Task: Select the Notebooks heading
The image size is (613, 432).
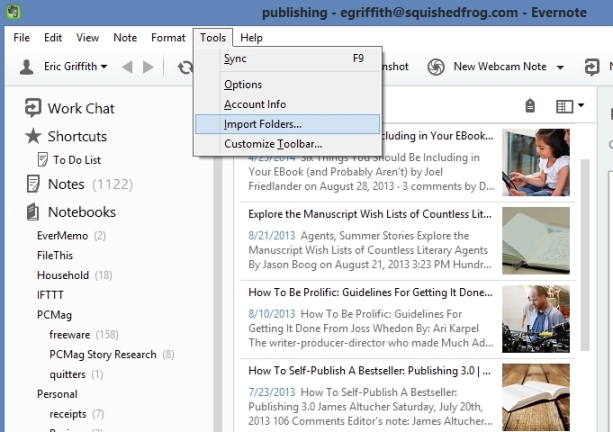Action: point(82,212)
